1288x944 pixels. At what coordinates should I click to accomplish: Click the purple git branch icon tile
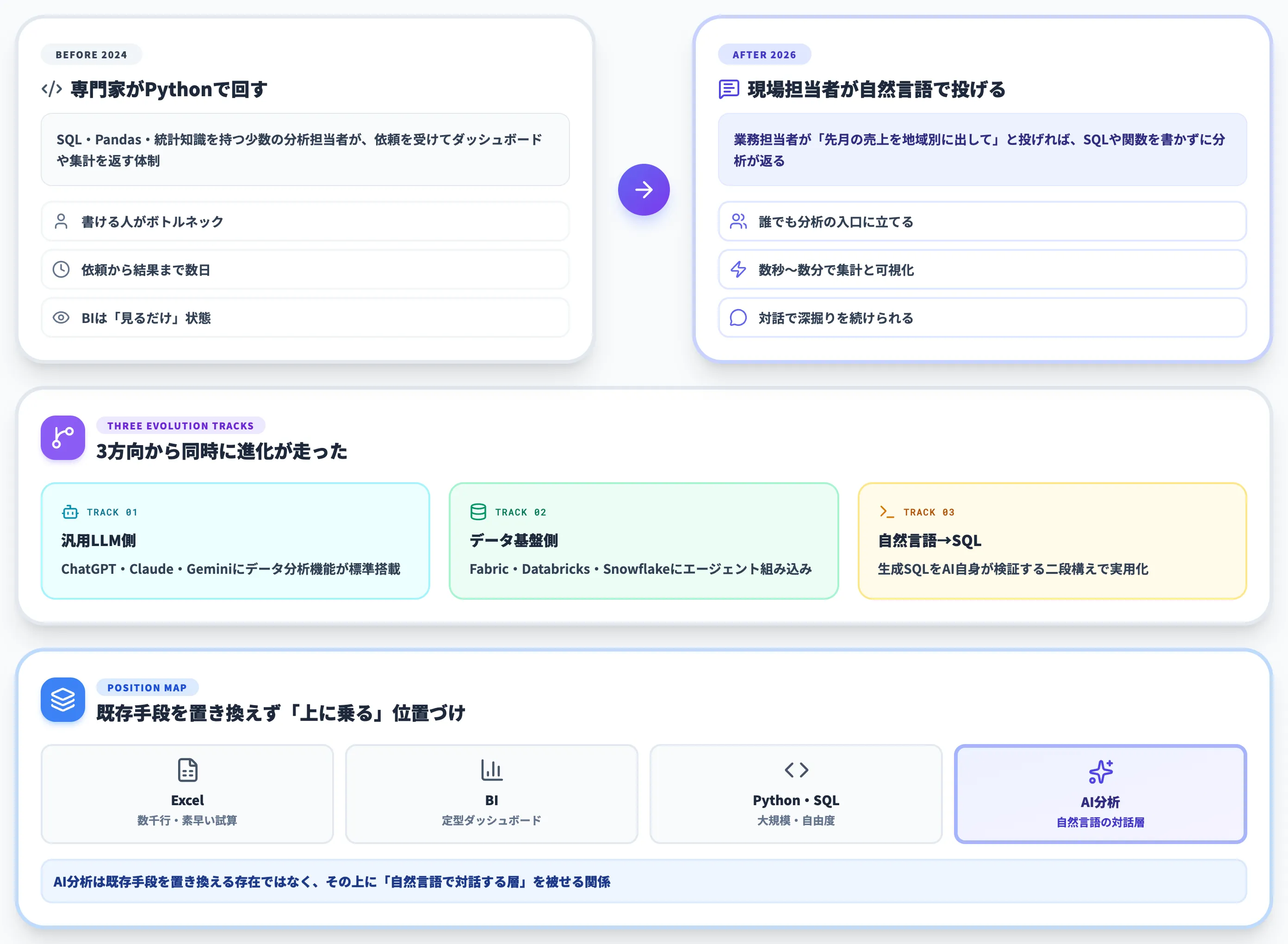point(63,438)
